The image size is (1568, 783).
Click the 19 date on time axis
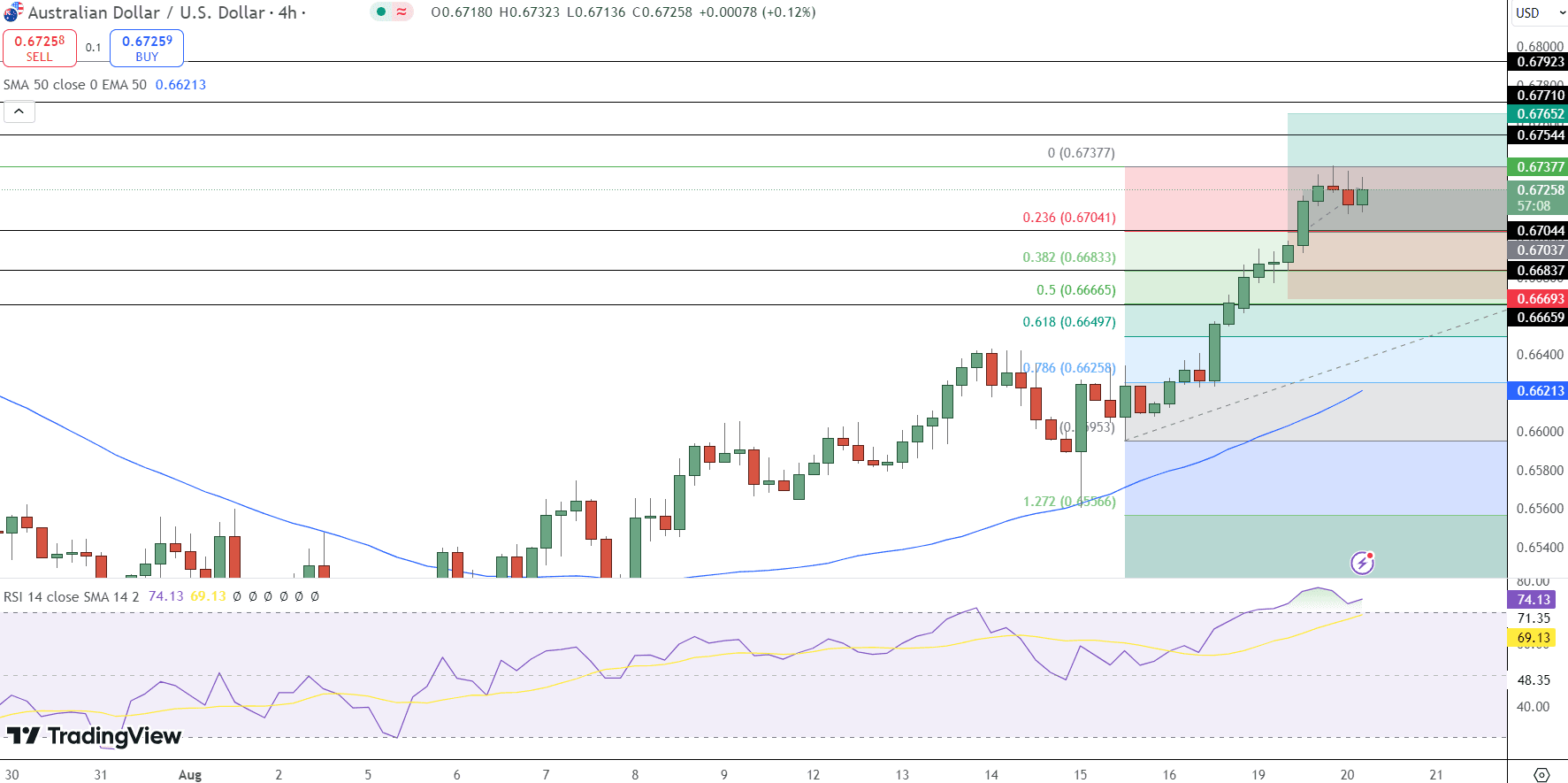(1258, 775)
